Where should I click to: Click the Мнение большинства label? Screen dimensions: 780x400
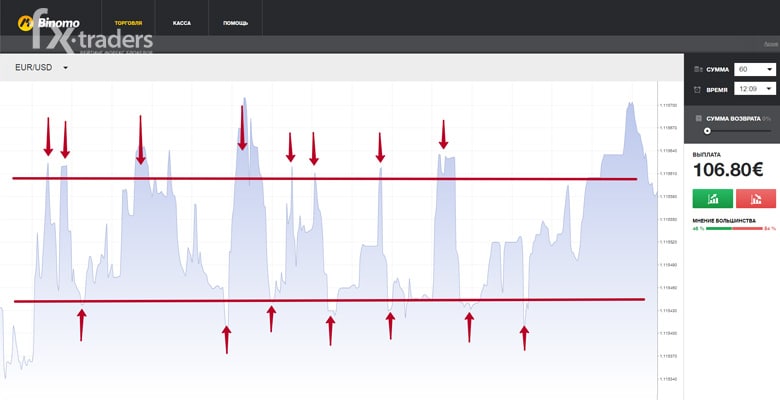tap(724, 220)
